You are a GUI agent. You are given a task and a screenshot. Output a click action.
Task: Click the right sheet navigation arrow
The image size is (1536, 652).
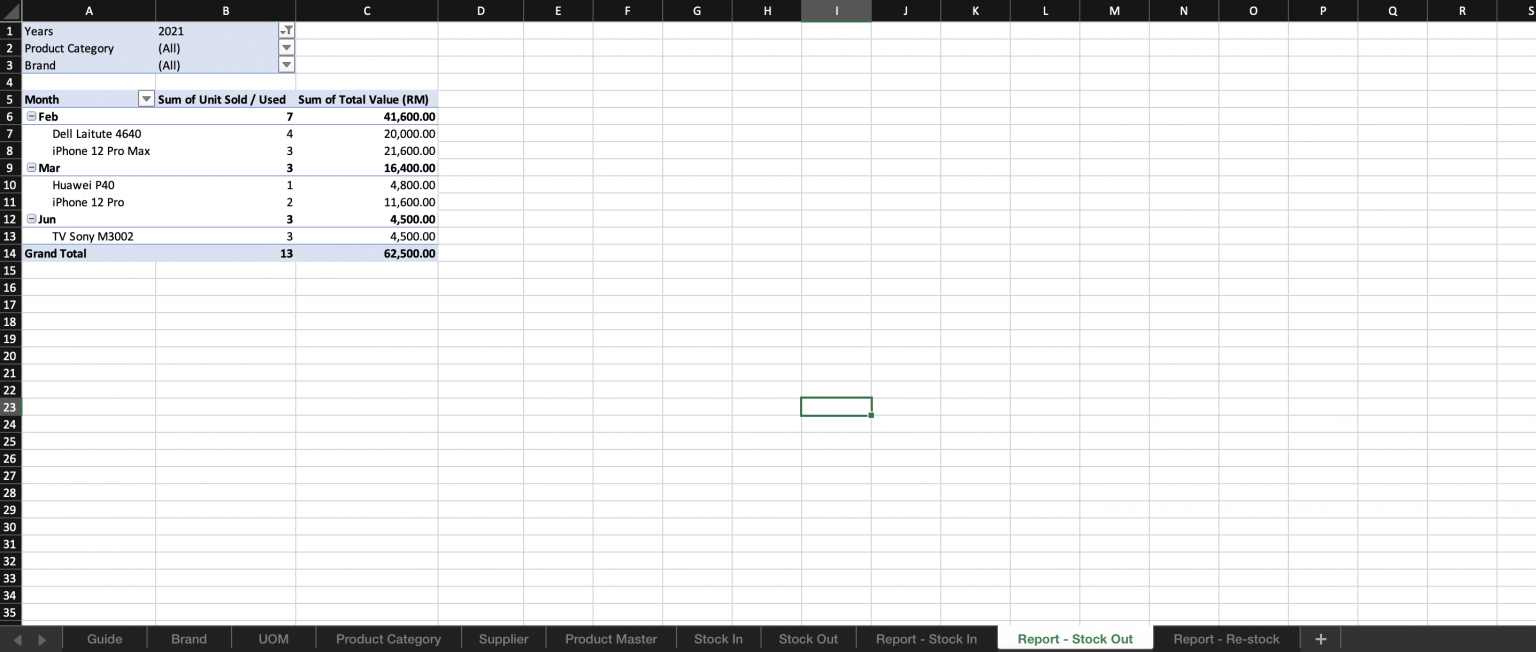(40, 638)
